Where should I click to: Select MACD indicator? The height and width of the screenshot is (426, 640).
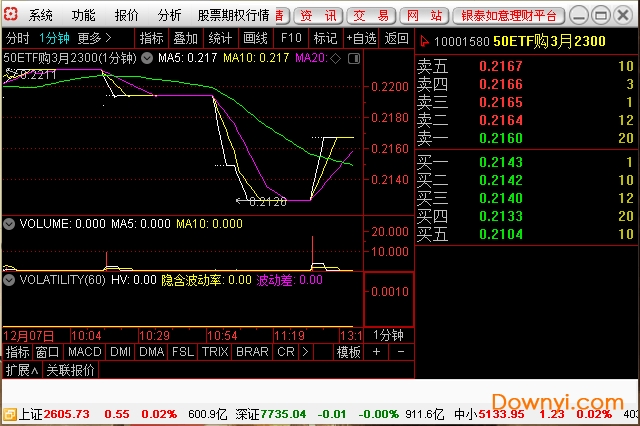coord(84,352)
